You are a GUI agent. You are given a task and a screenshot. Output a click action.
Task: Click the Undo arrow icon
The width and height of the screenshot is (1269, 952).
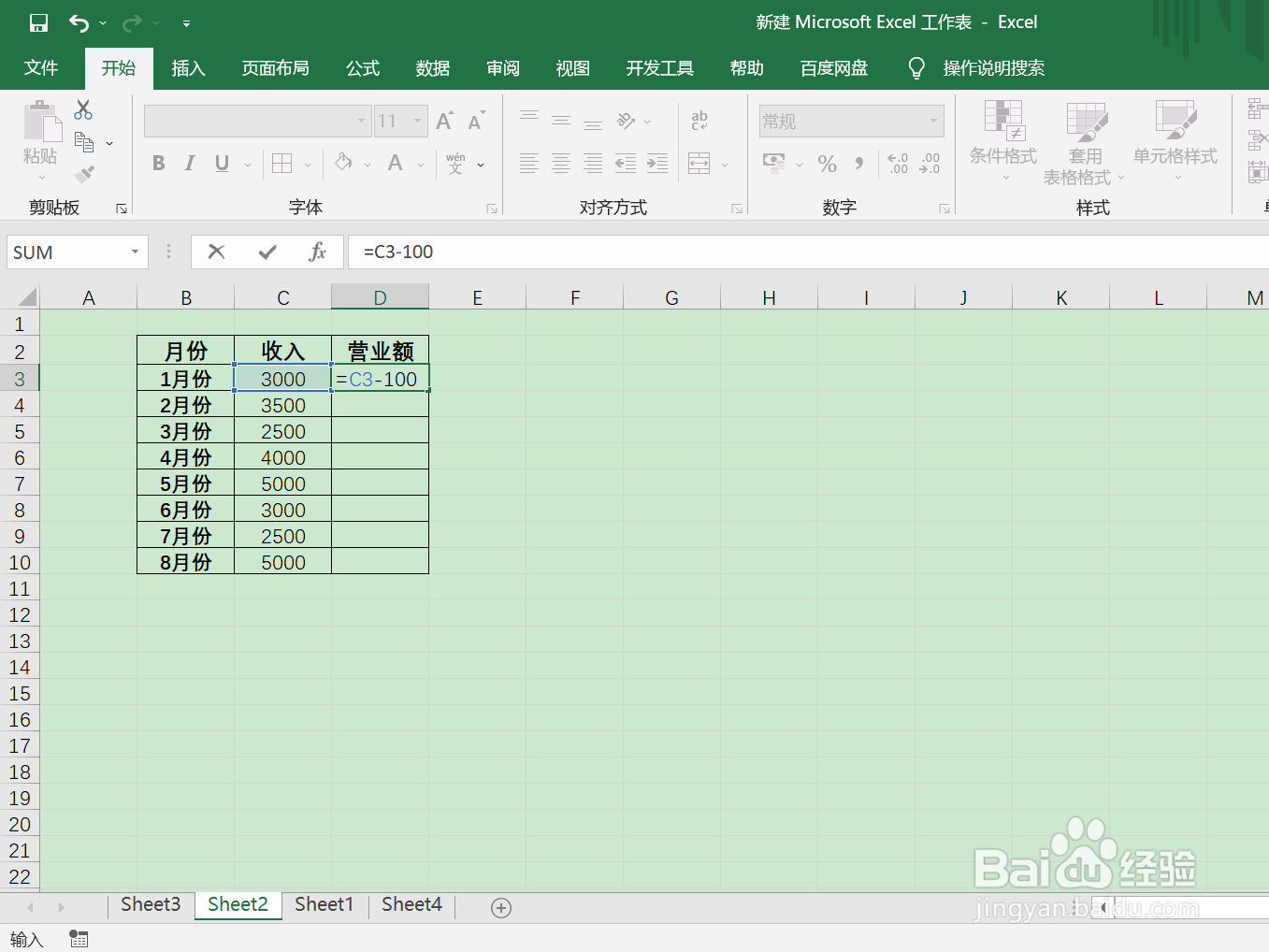pyautogui.click(x=78, y=22)
